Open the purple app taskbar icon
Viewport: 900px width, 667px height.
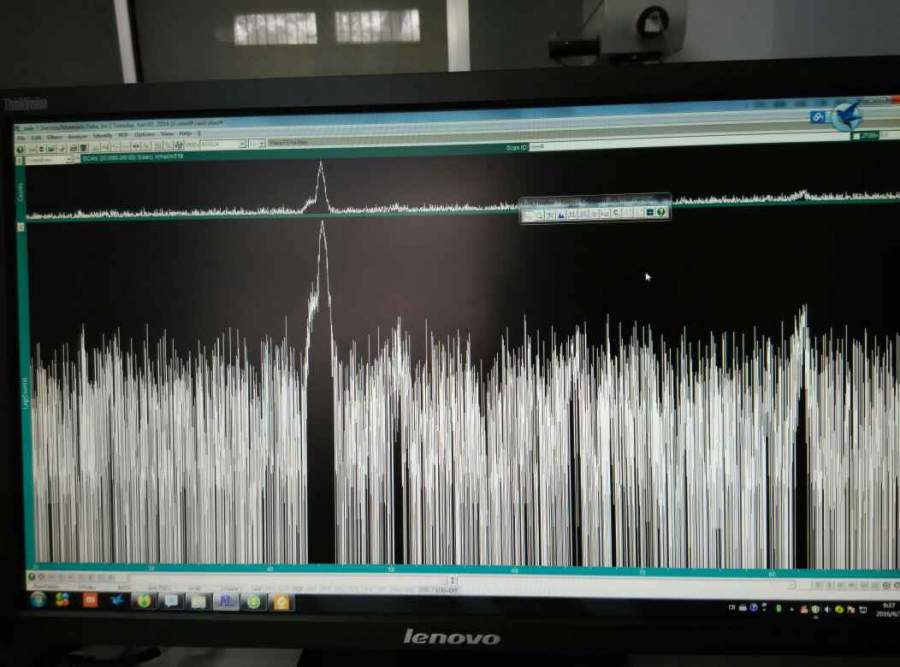225,601
